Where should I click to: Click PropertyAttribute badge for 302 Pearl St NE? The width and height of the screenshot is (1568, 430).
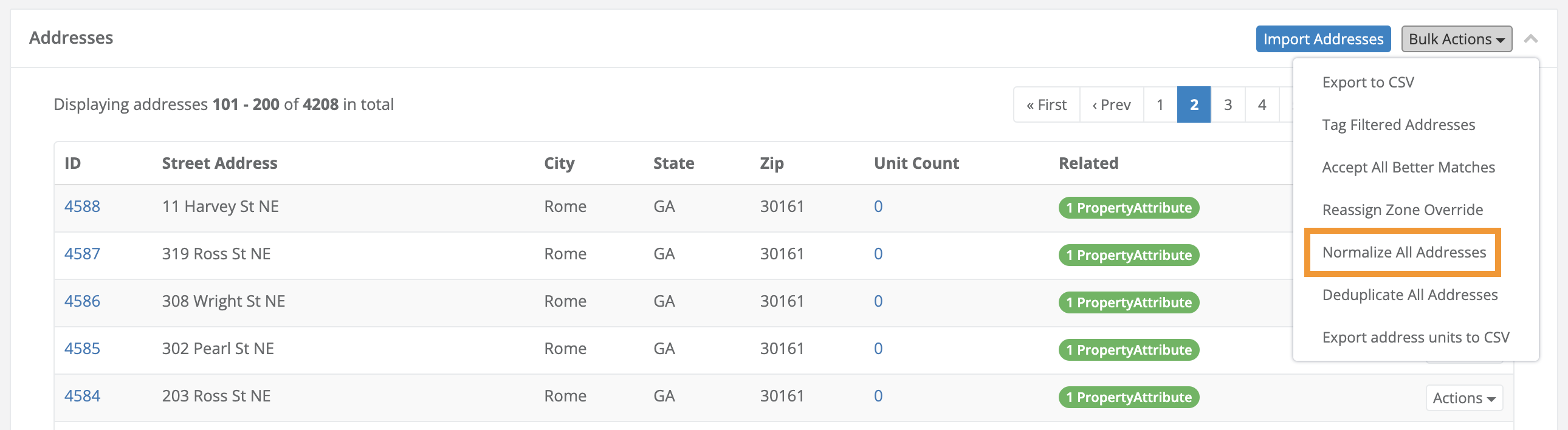tap(1129, 350)
